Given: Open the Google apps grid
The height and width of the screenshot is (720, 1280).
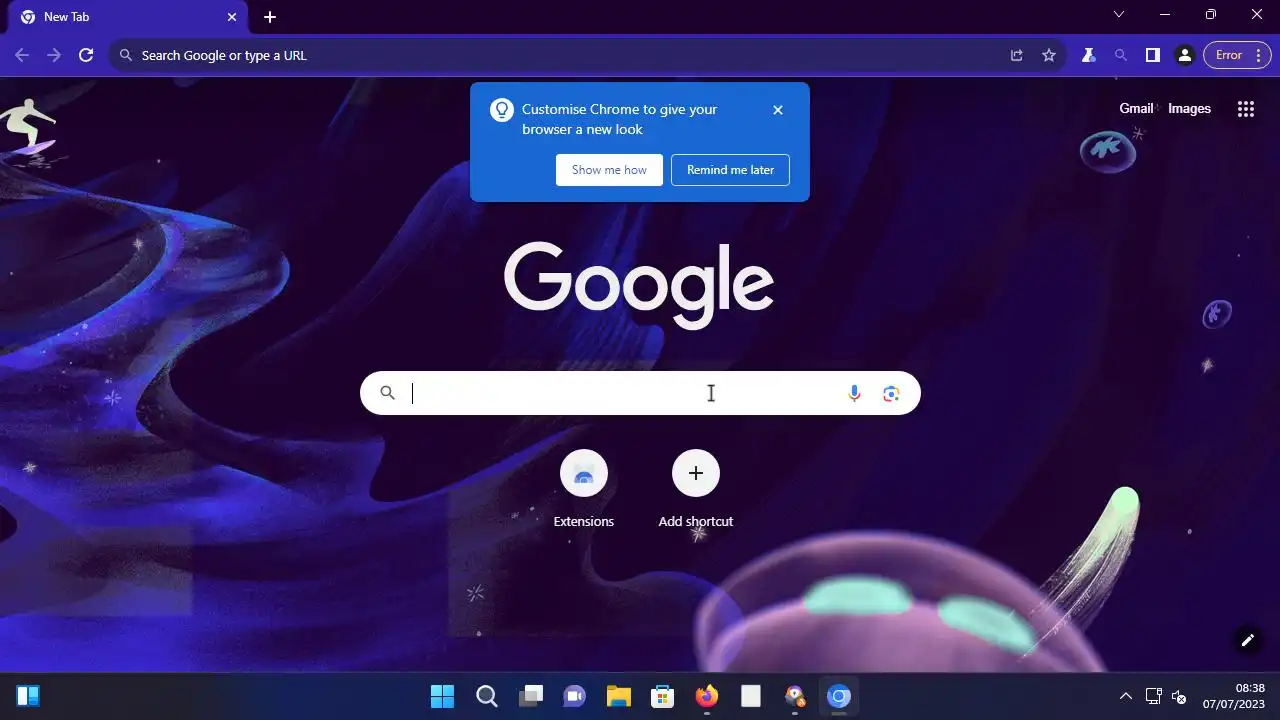Looking at the screenshot, I should point(1246,109).
